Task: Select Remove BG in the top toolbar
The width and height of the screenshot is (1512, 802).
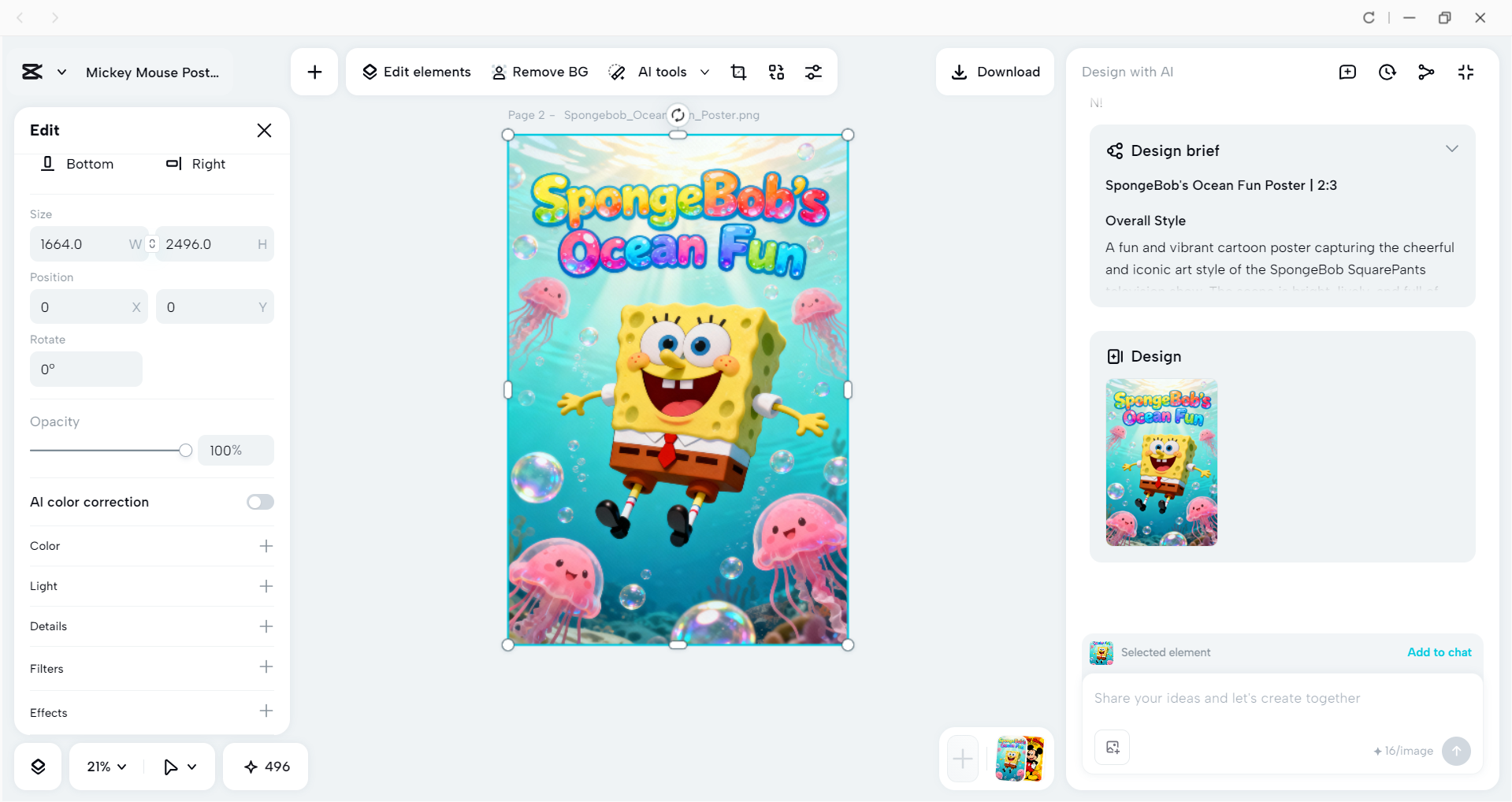Action: 540,72
